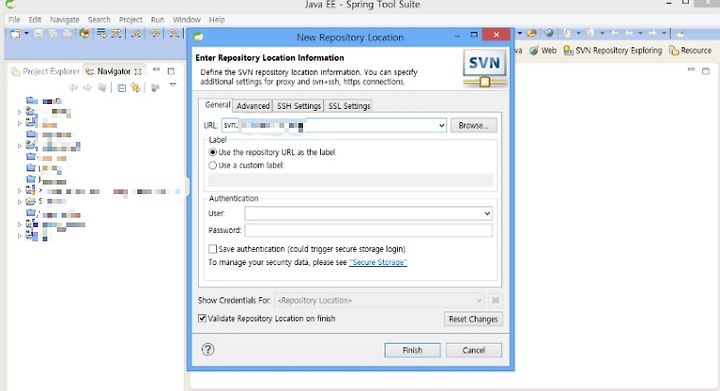Click Navigator forward arrow icon
The width and height of the screenshot is (720, 391).
coord(87,87)
